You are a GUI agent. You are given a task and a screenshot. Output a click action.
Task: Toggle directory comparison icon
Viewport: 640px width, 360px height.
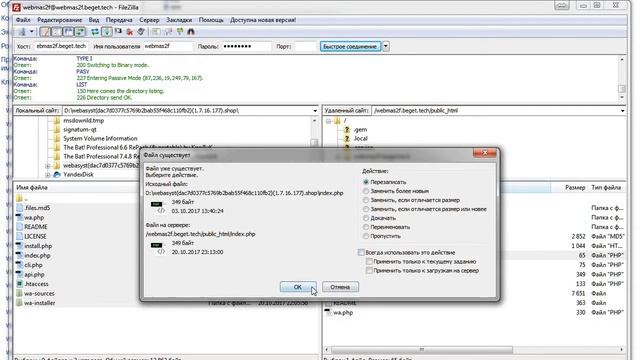coord(168,32)
